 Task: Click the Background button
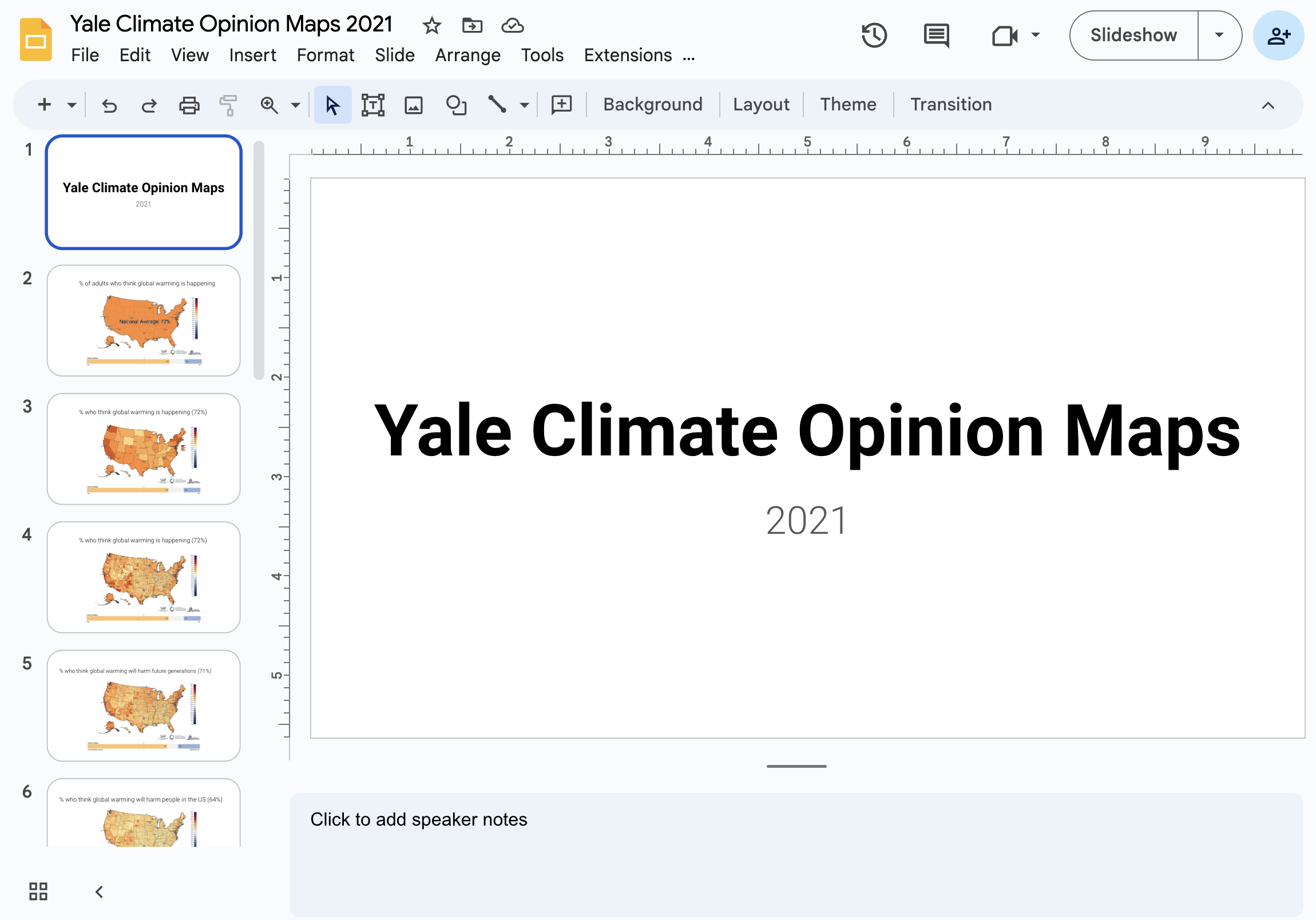tap(652, 104)
